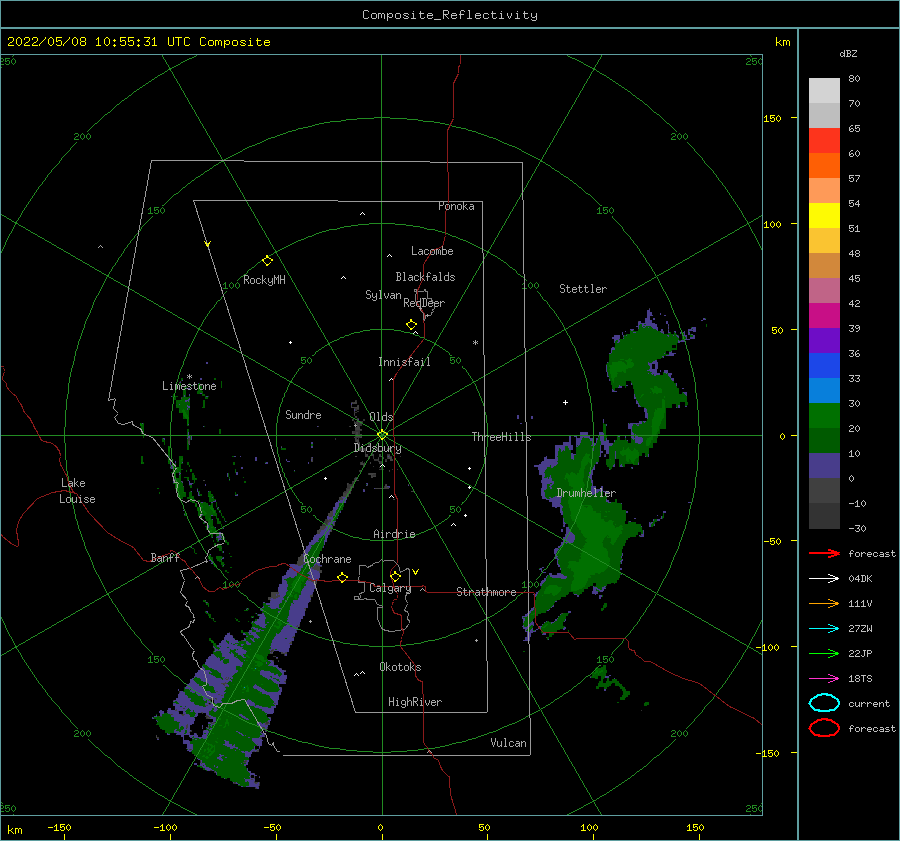
Task: Click the Banff town label
Action: click(x=165, y=557)
